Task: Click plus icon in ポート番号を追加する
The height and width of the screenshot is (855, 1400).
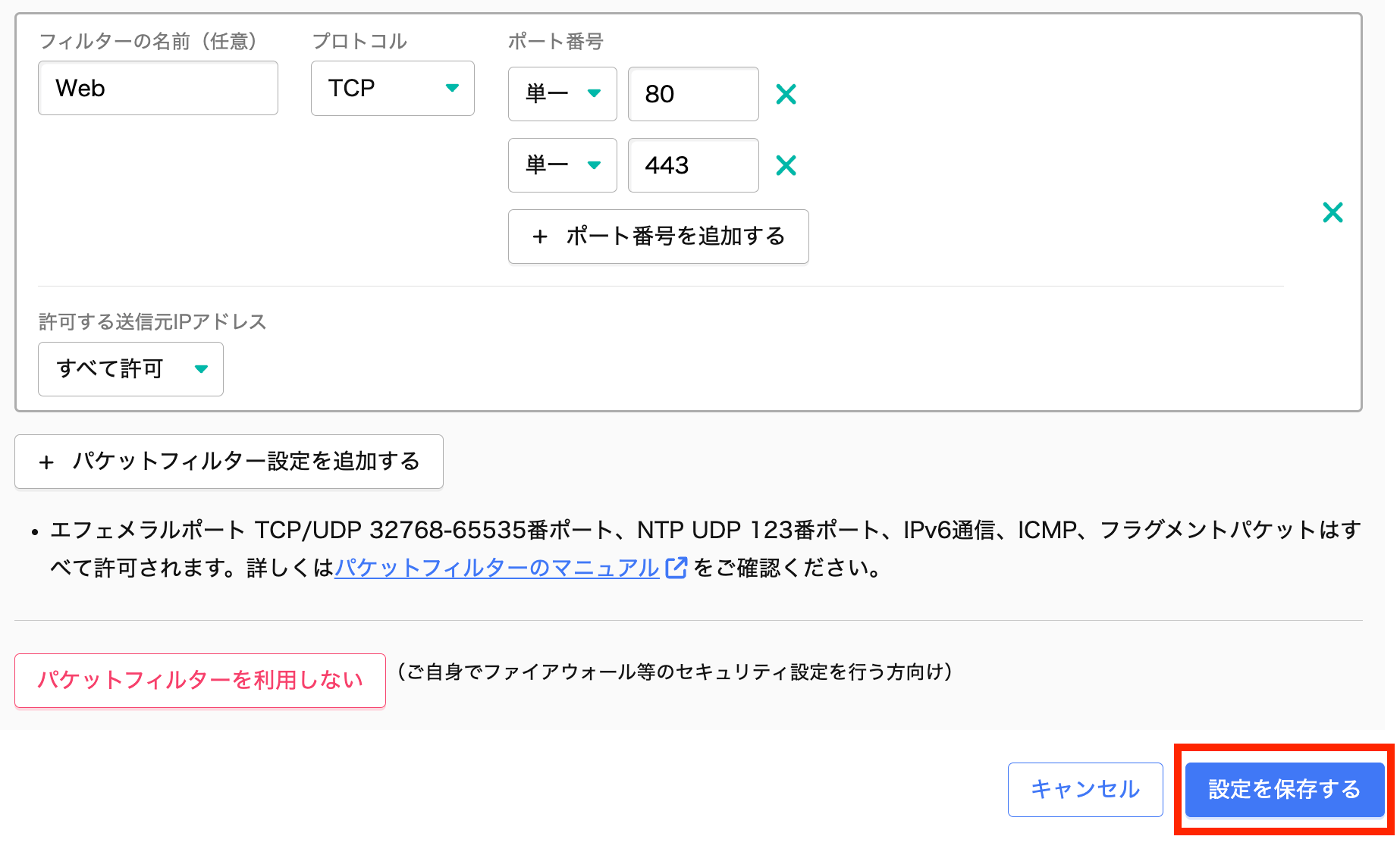Action: coord(540,237)
